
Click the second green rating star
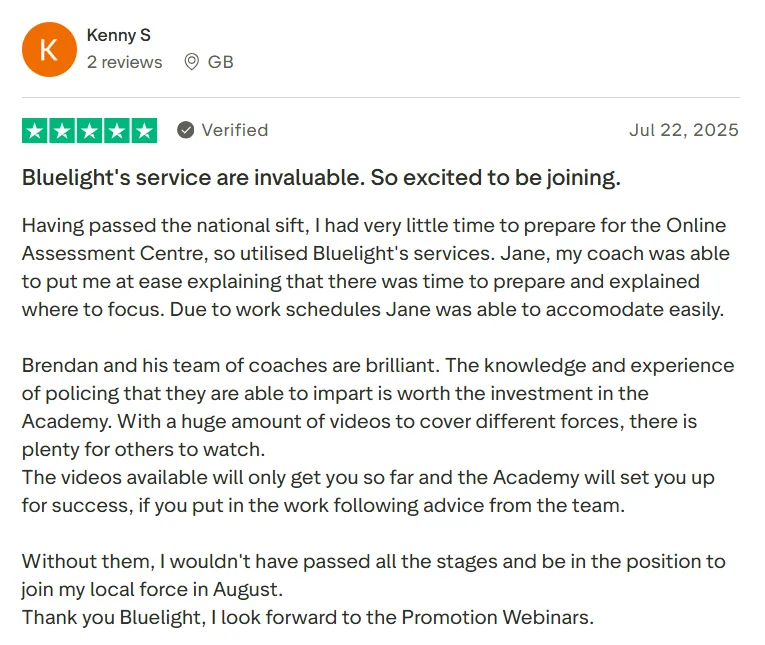[62, 131]
